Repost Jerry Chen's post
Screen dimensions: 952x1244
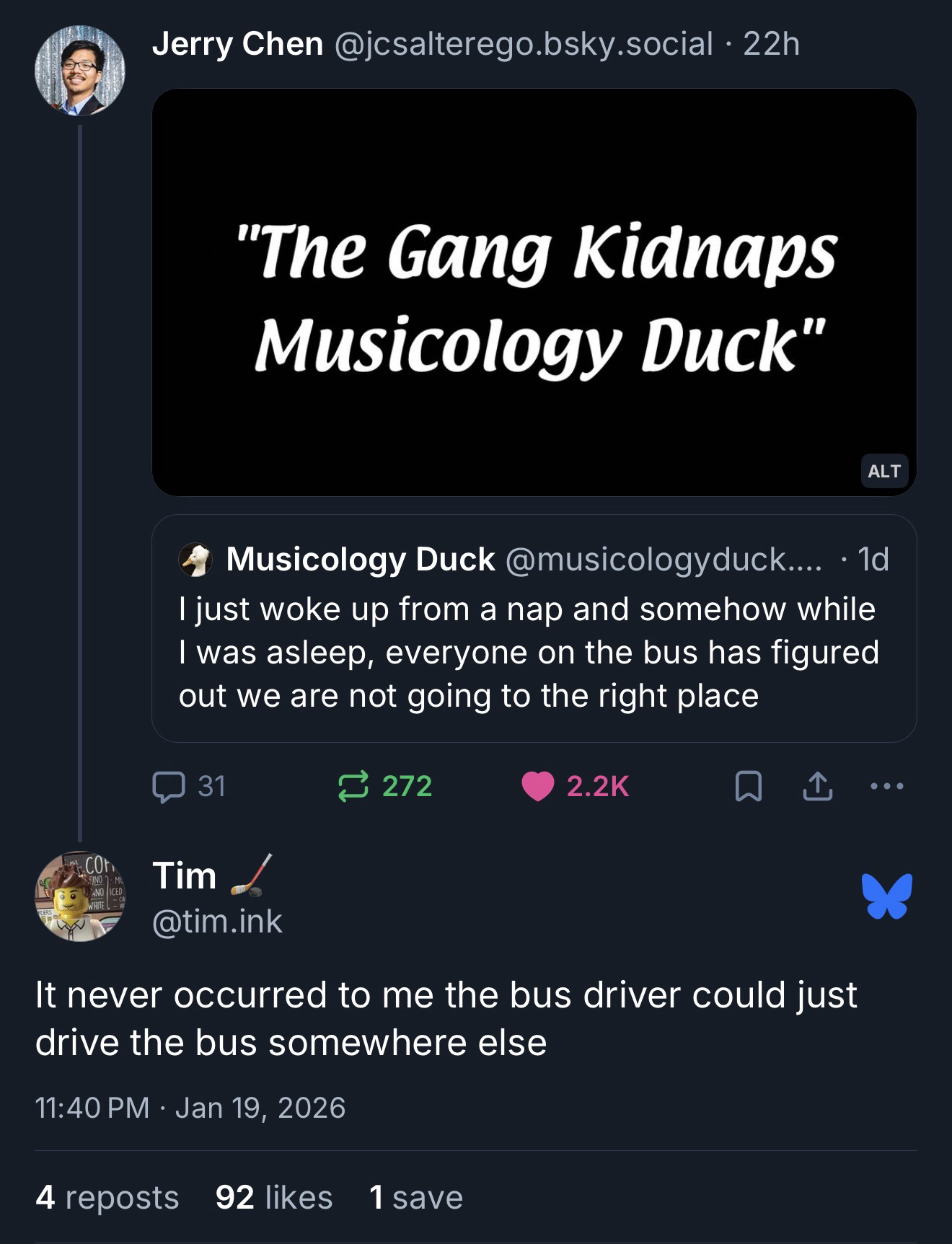pyautogui.click(x=353, y=786)
